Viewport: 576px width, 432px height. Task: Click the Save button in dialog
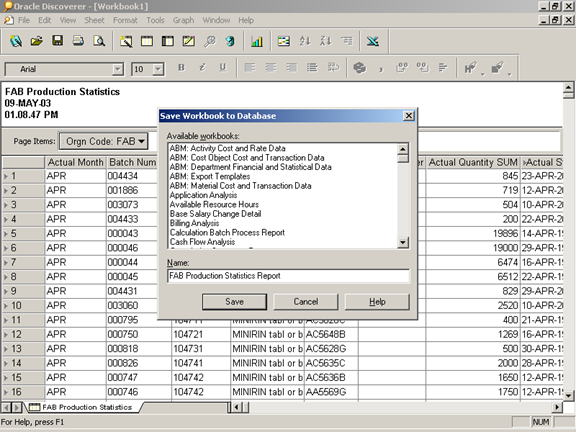click(234, 302)
